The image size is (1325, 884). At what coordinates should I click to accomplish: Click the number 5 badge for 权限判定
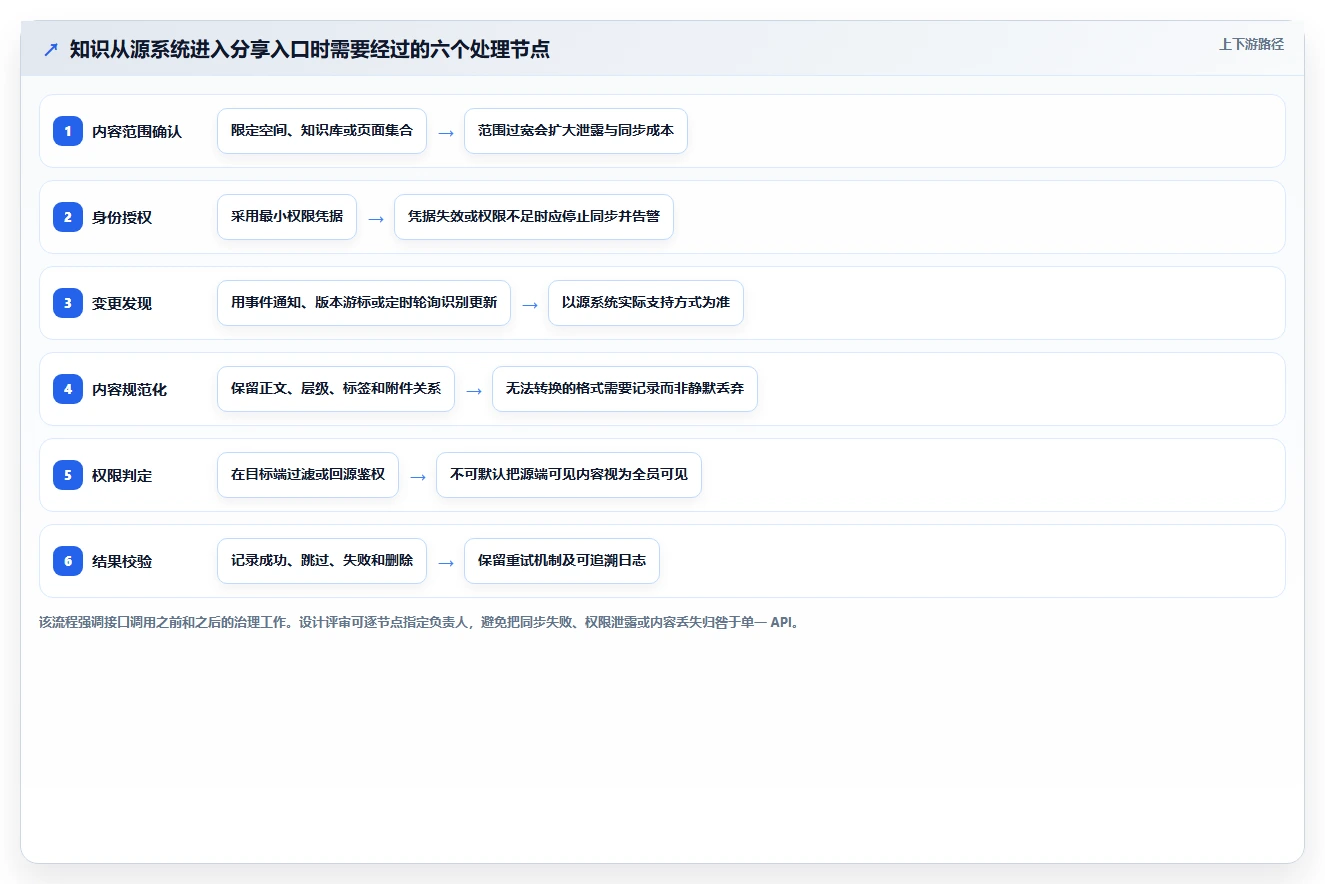[68, 475]
